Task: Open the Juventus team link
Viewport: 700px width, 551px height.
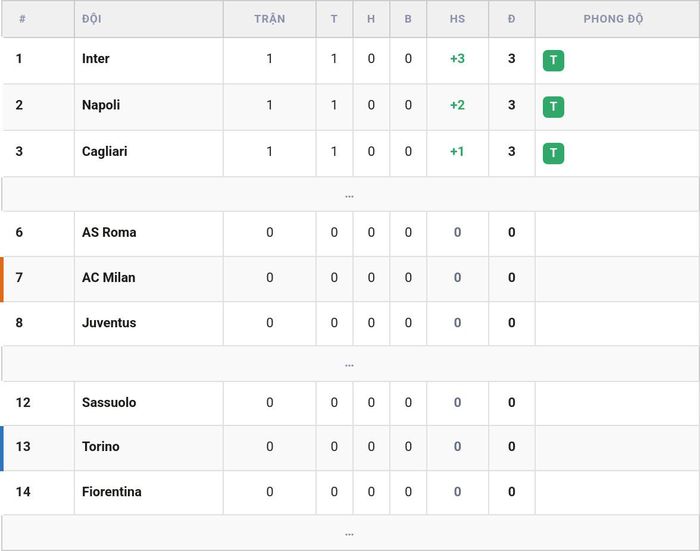Action: pos(109,322)
